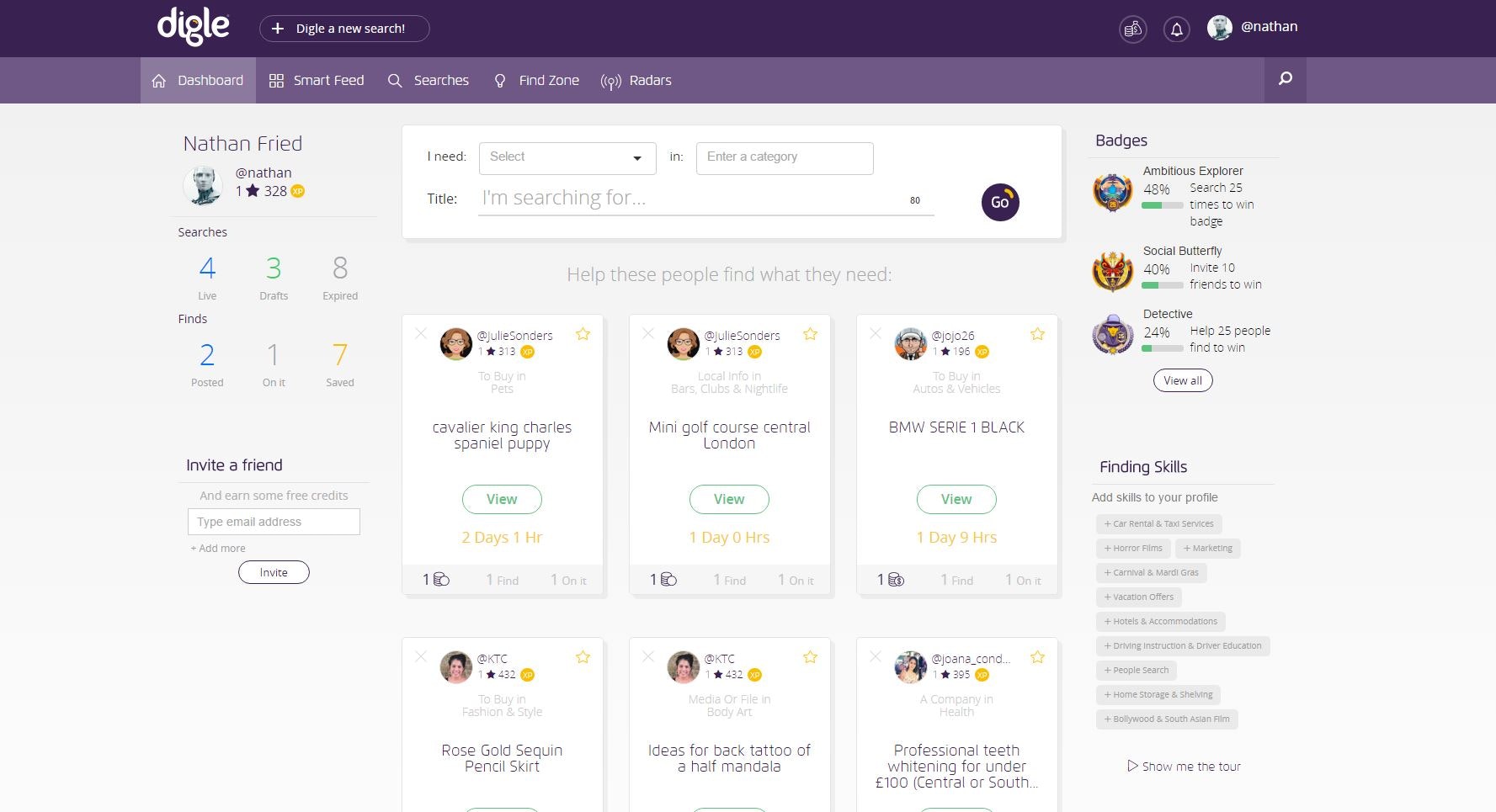The width and height of the screenshot is (1496, 812).
Task: Click the Ambitious Explorer progress bar
Action: (1163, 205)
